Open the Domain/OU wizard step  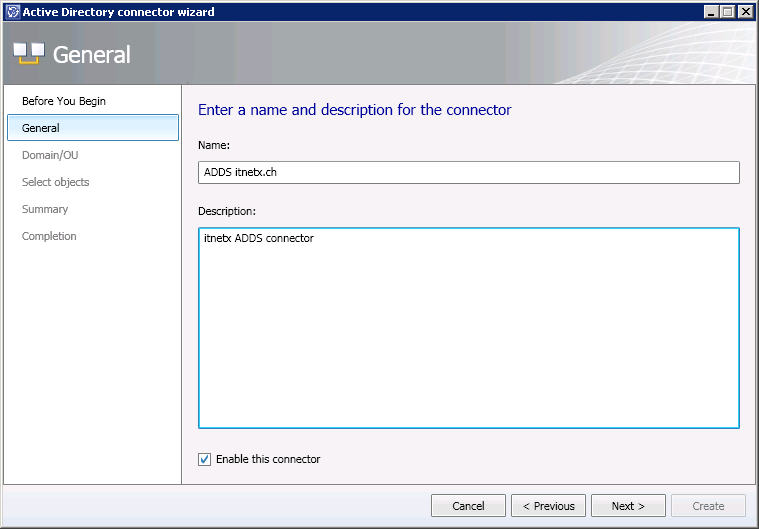pos(50,155)
